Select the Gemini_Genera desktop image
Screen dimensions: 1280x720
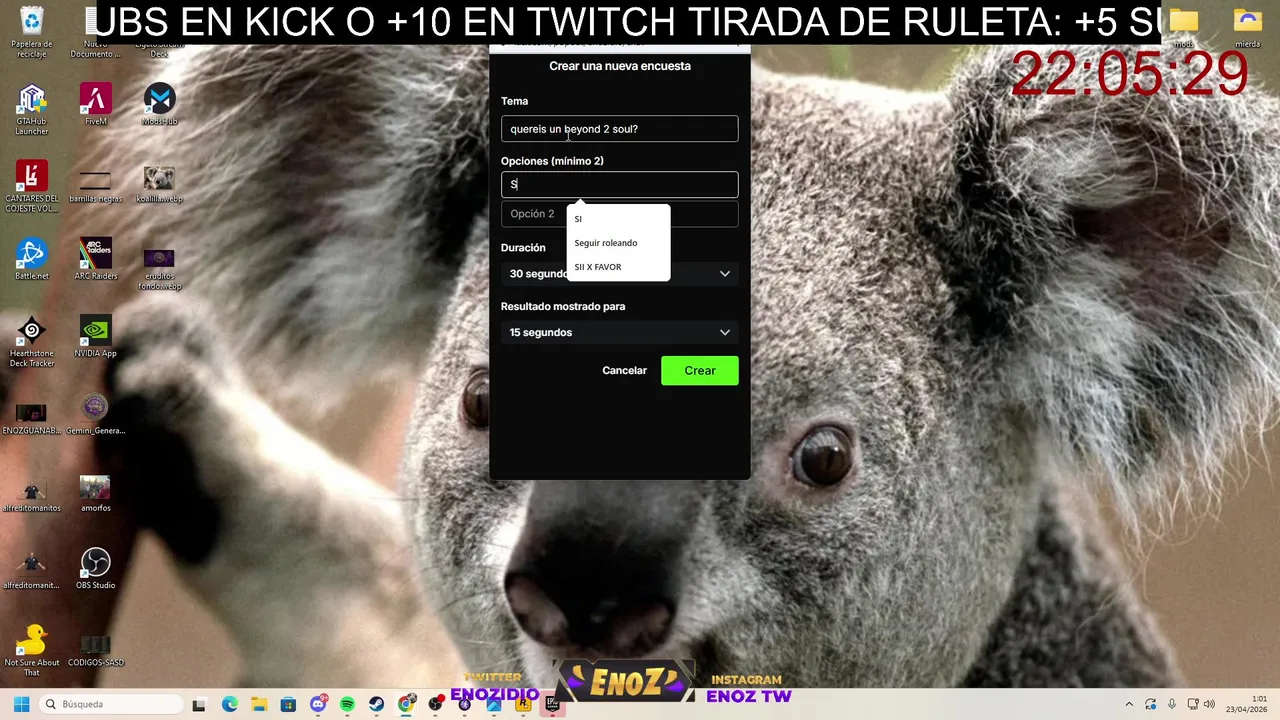pyautogui.click(x=95, y=415)
